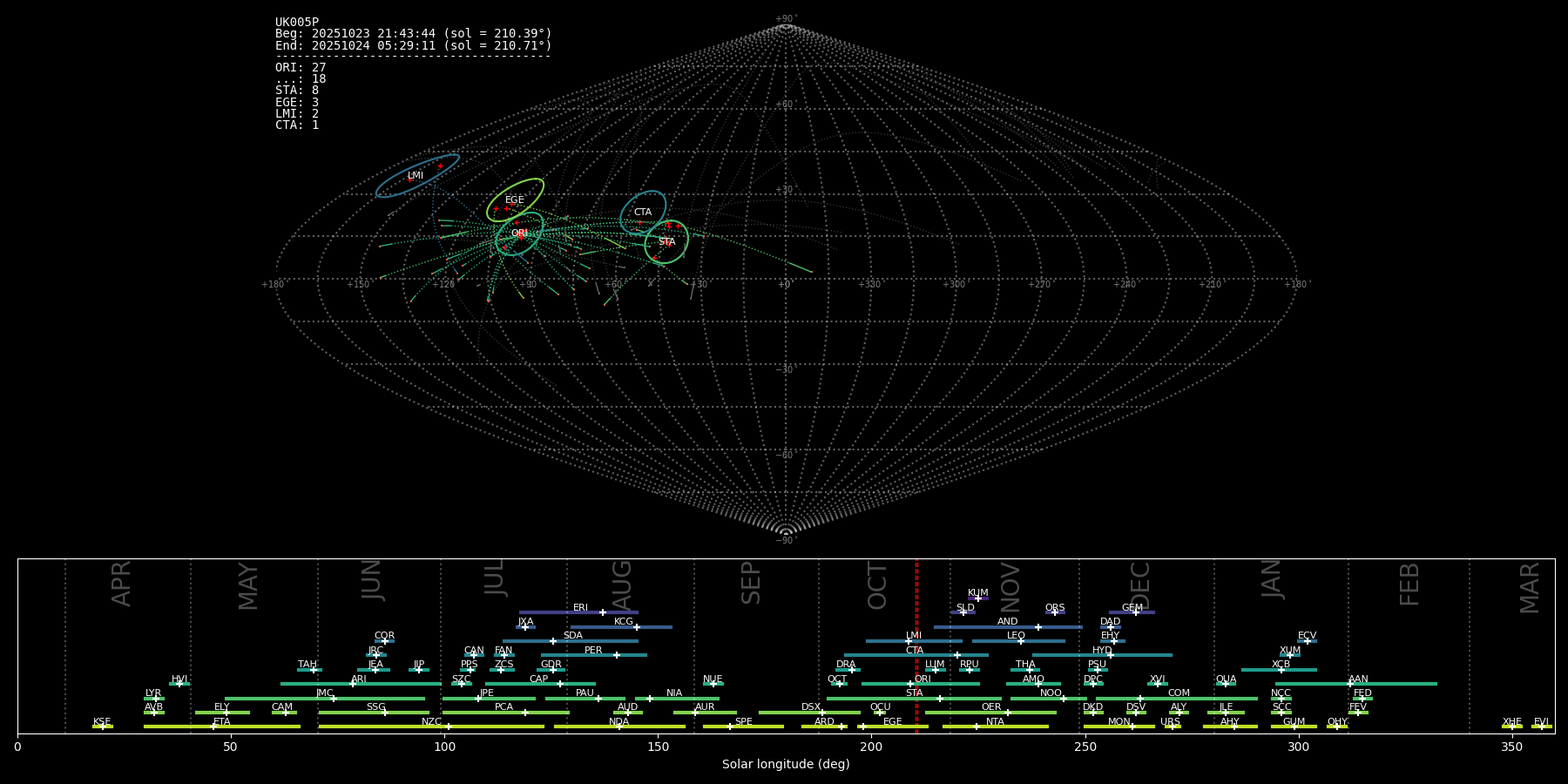Click the OER shower label in timeline
Screen dimensions: 1568x784
(991, 707)
